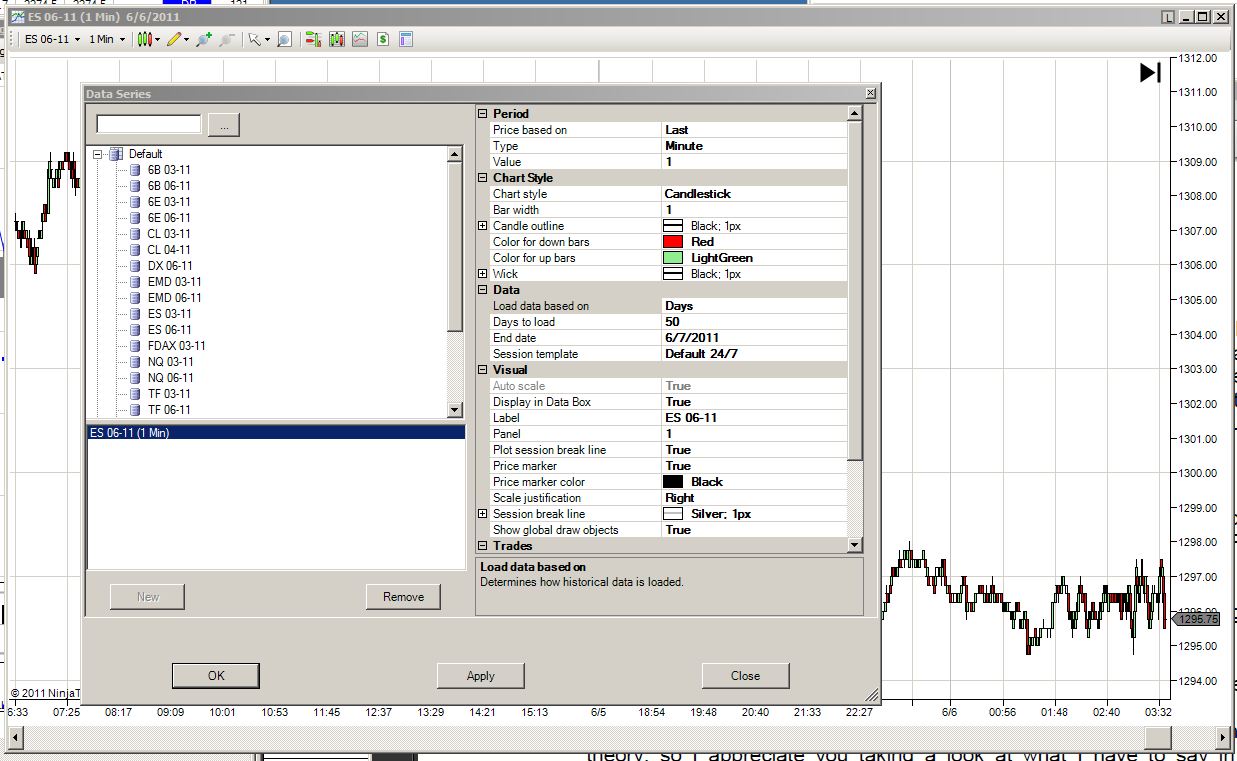Close the Data Series dialog with X
1237x761 pixels.
tap(870, 93)
